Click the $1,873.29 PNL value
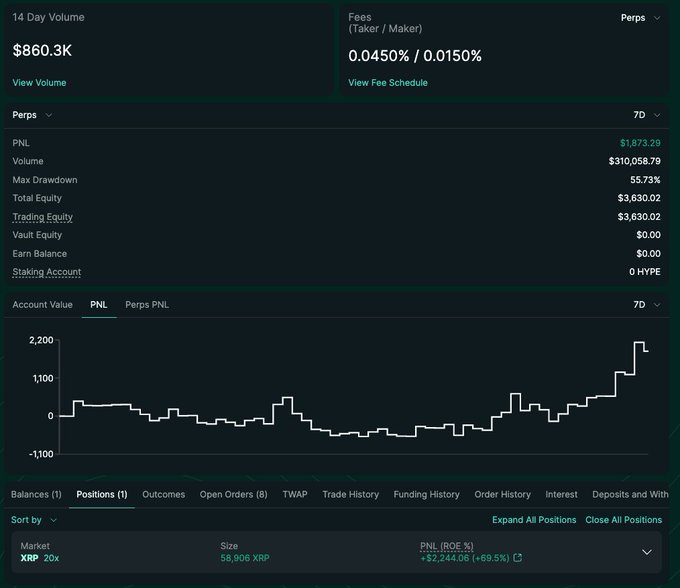680x588 pixels. click(640, 143)
